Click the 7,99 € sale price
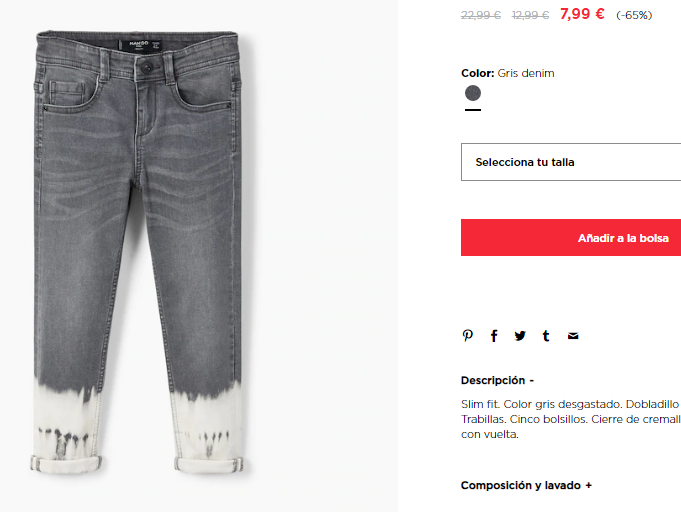Viewport: 681px width, 512px height. click(x=582, y=14)
